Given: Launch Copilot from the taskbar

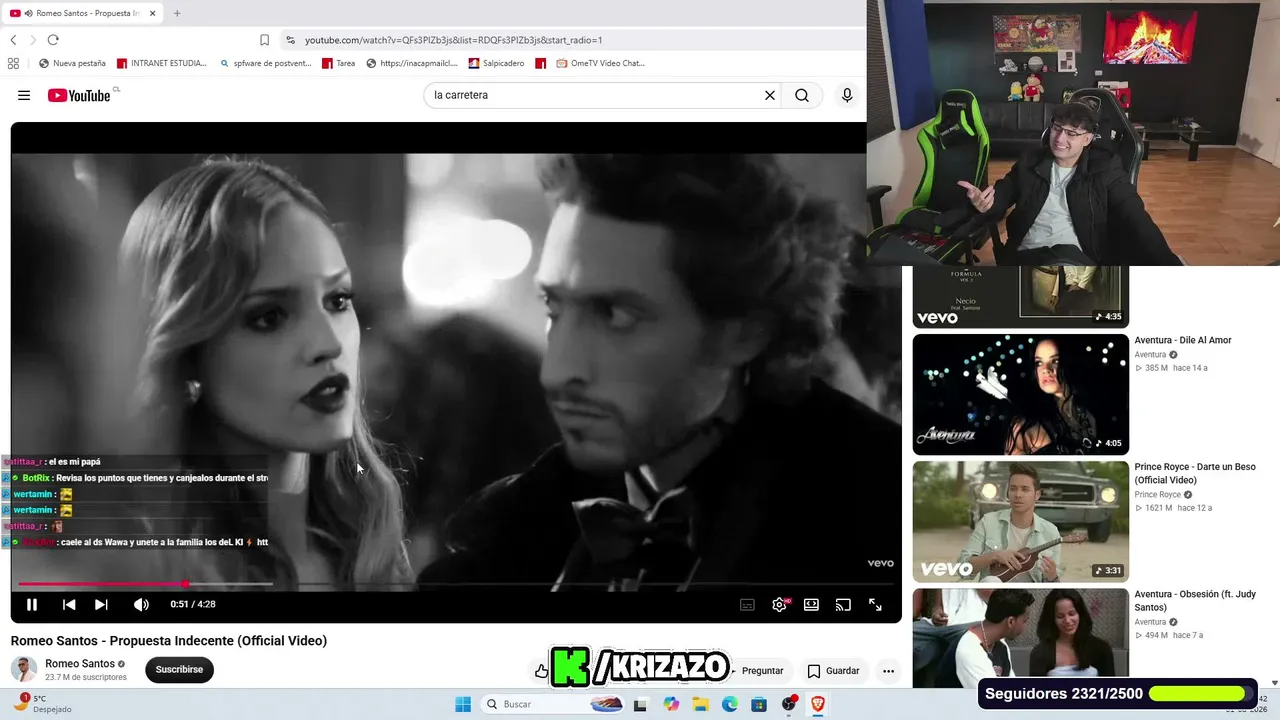Looking at the screenshot, I should [x=670, y=704].
